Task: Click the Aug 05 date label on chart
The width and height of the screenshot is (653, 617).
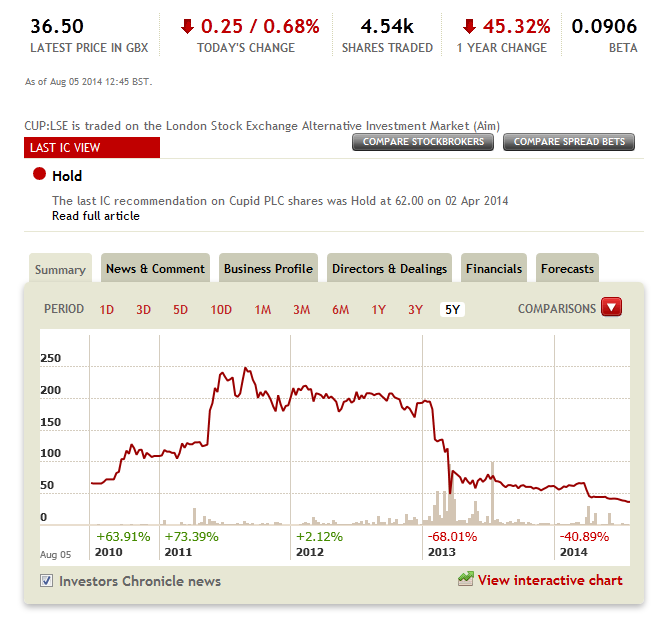Action: [x=55, y=555]
